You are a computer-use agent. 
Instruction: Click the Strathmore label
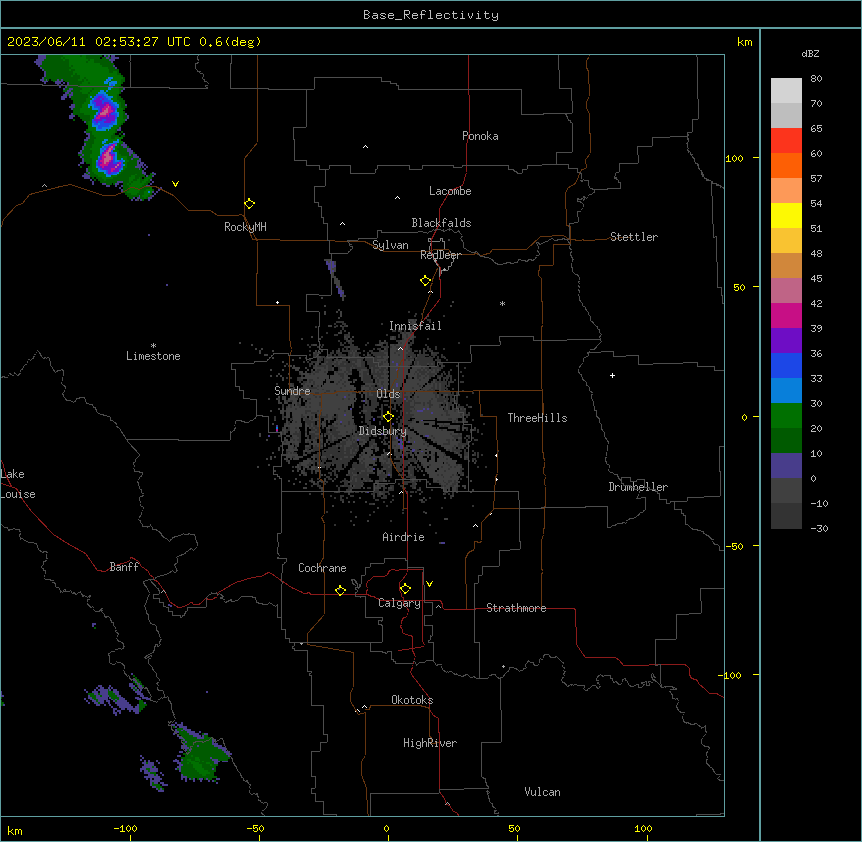pos(516,608)
